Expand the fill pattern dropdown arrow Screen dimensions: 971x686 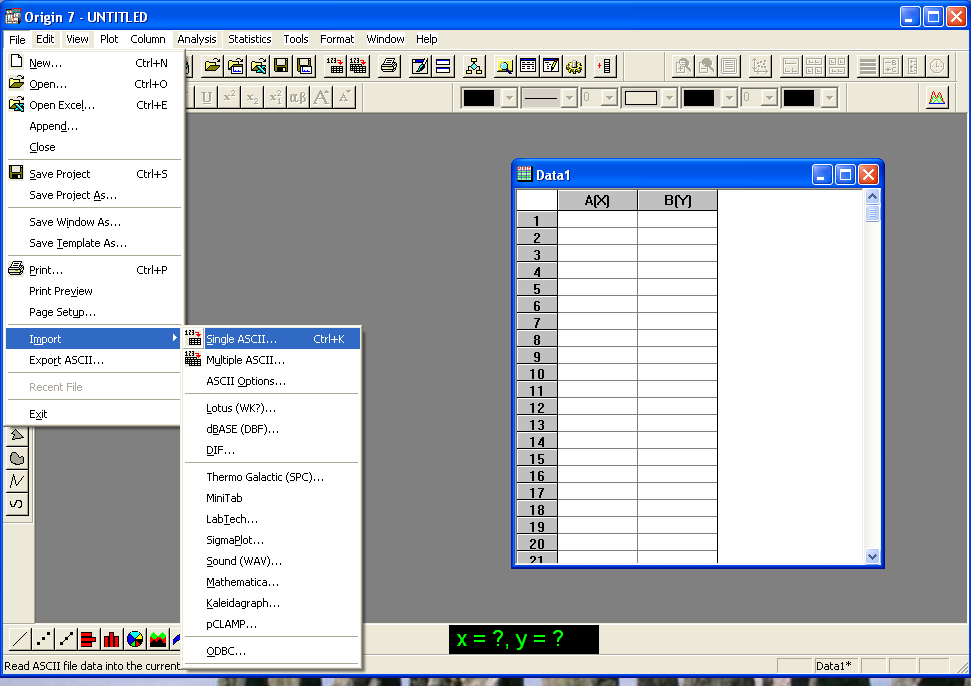669,98
